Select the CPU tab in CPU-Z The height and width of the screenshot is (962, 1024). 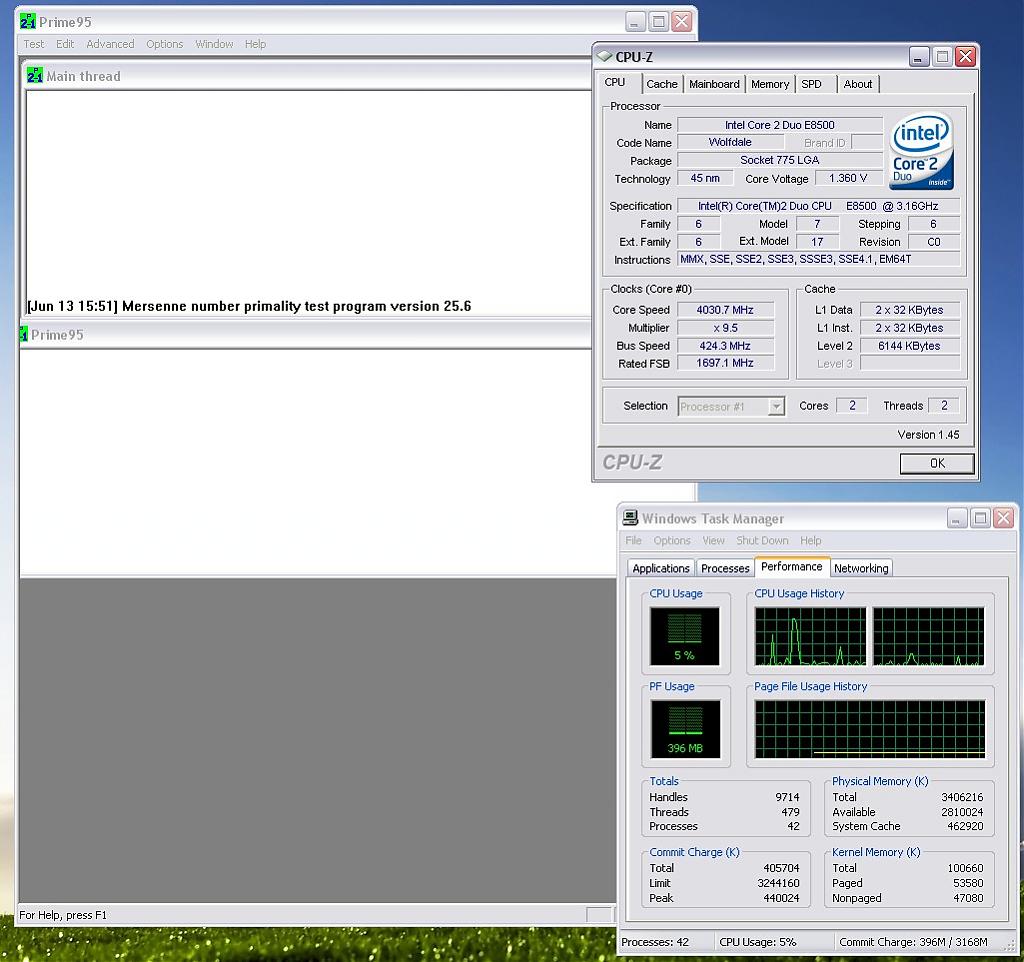615,82
